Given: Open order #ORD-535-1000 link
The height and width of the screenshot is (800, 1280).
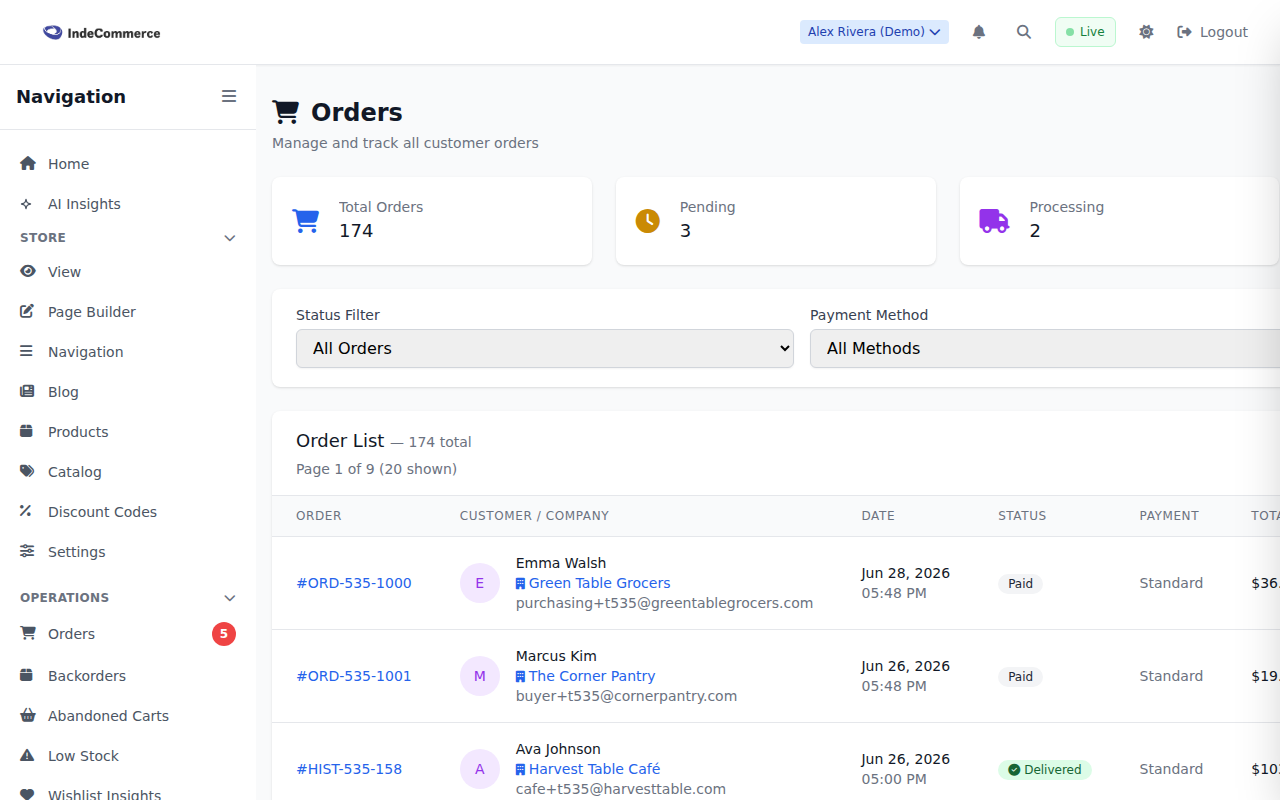Looking at the screenshot, I should 354,583.
